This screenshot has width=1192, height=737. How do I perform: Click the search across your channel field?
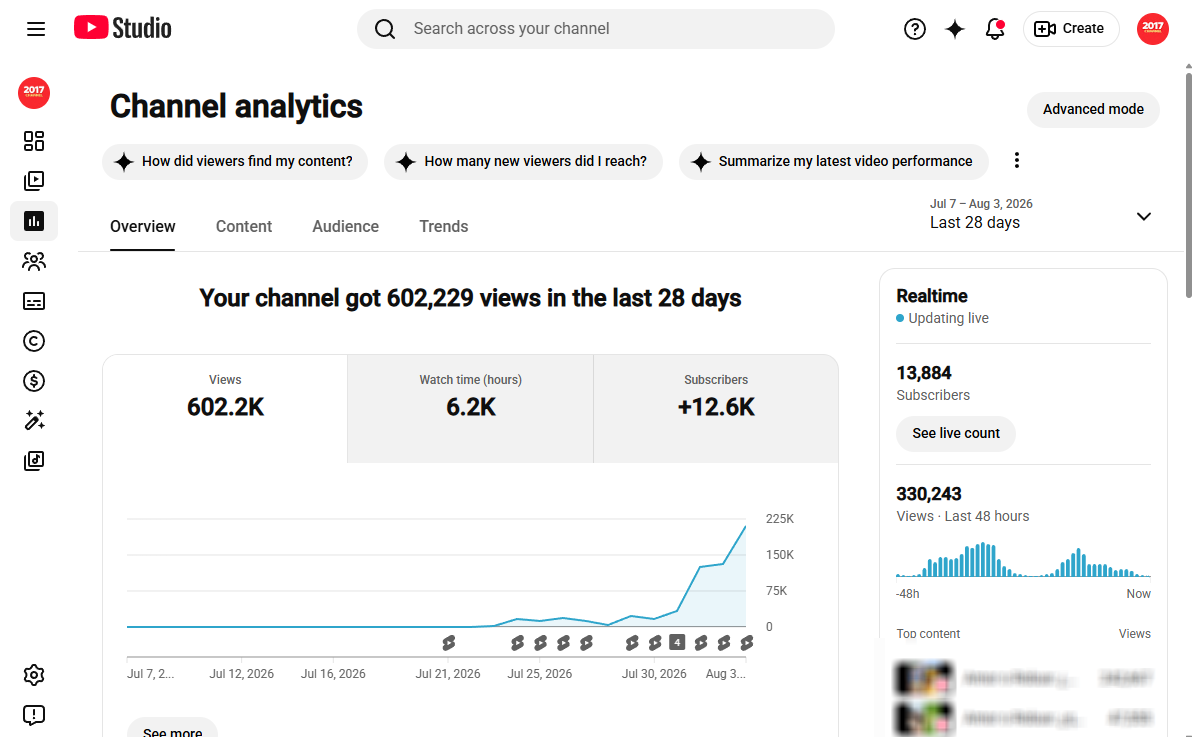(596, 29)
